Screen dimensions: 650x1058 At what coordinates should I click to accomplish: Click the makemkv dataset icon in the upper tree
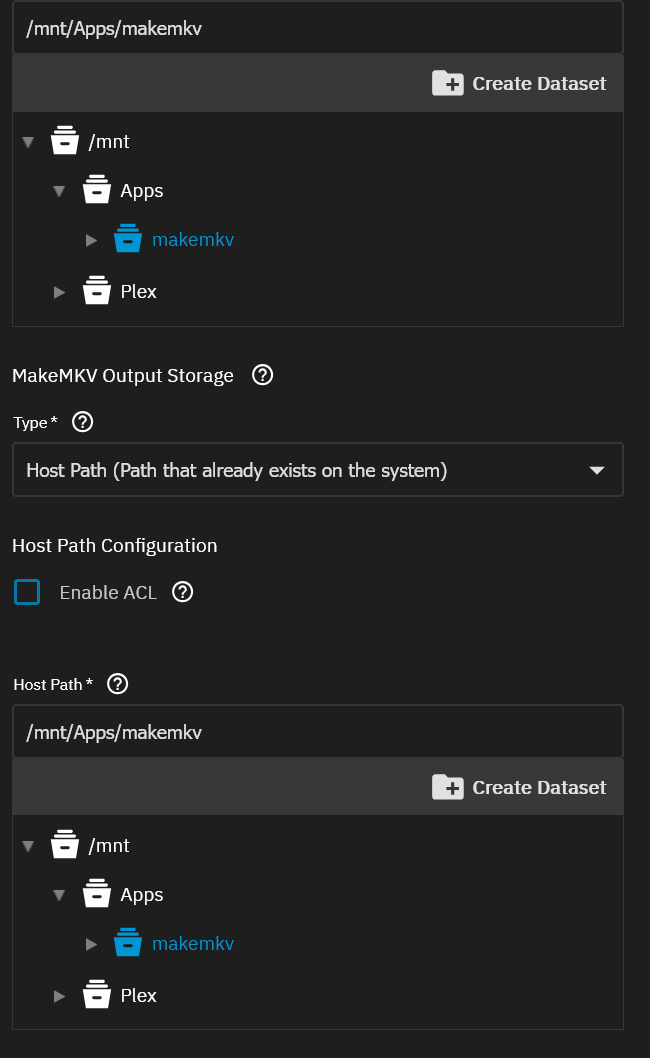128,240
